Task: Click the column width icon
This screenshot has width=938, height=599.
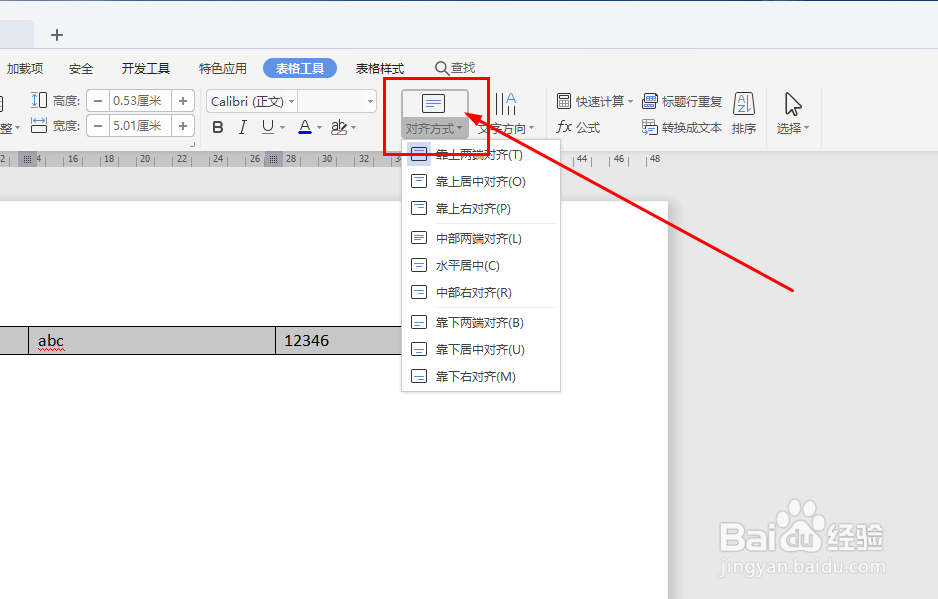Action: [39, 125]
